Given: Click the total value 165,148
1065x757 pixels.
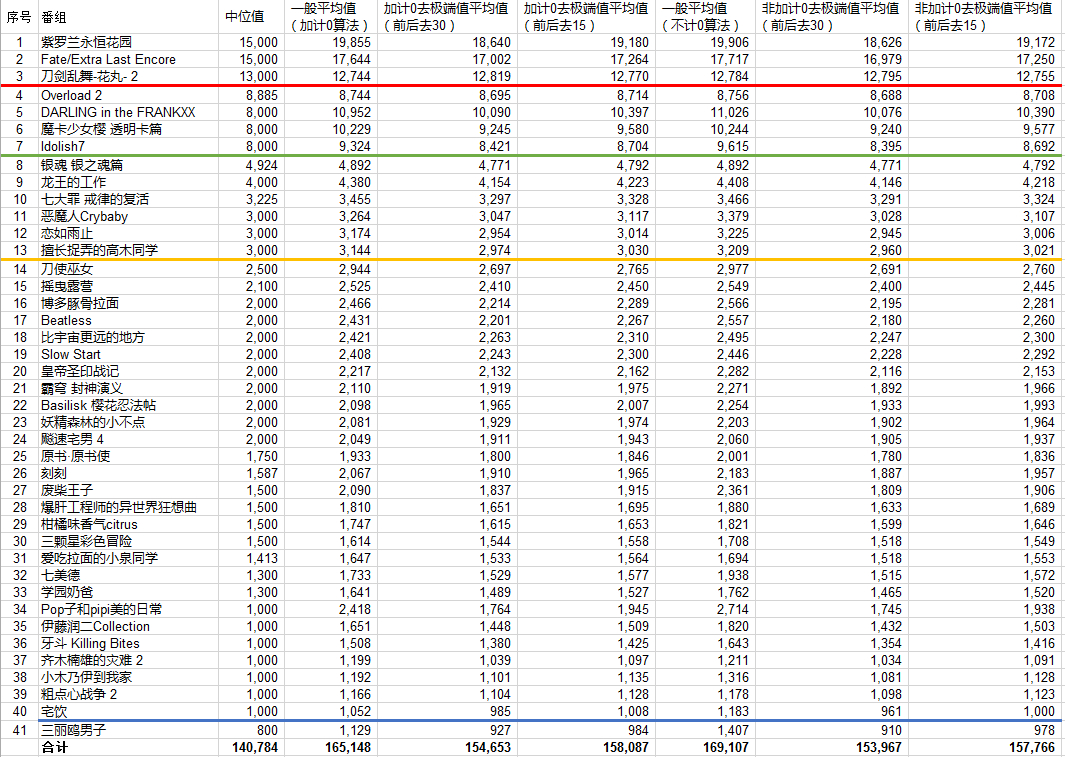Looking at the screenshot, I should pos(348,746).
